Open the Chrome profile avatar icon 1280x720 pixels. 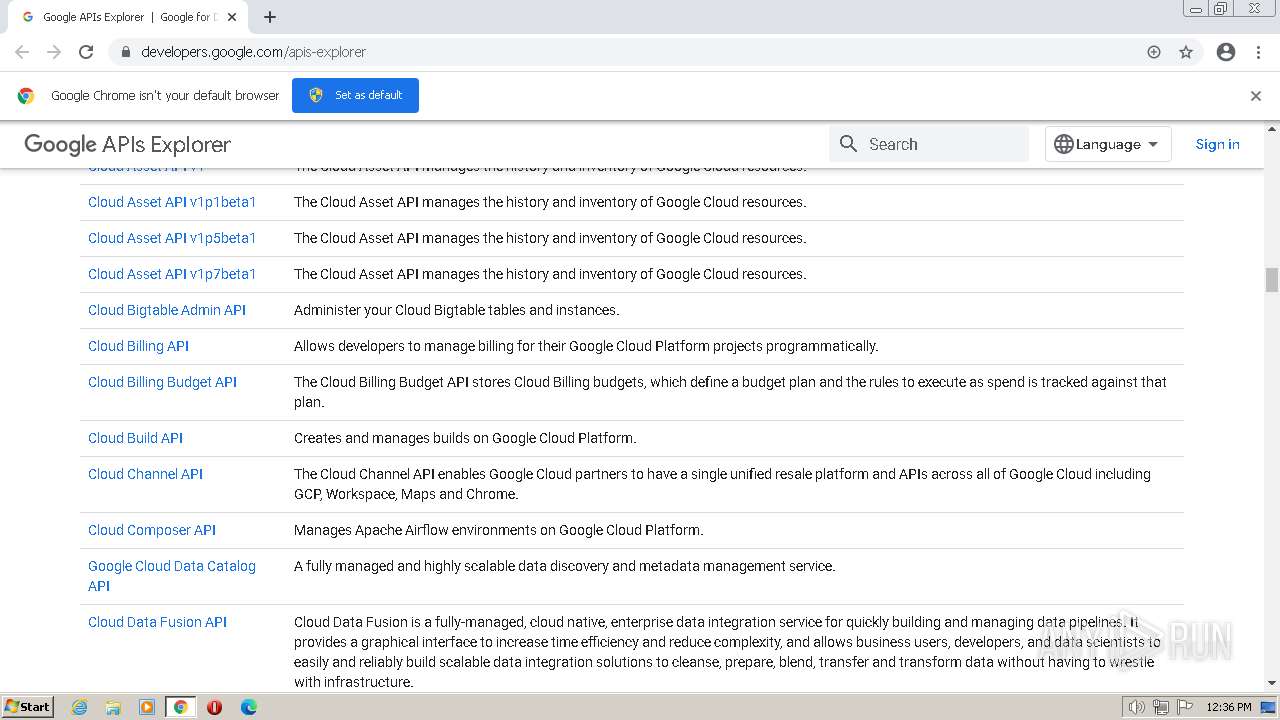(x=1226, y=52)
